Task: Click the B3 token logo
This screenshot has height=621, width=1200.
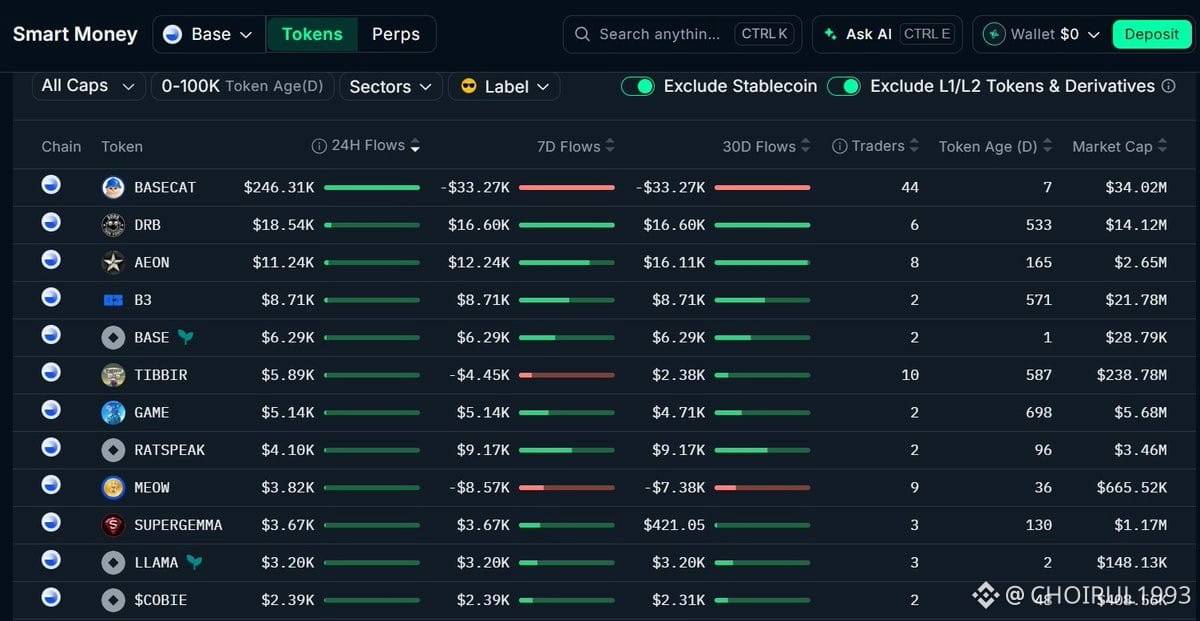Action: pos(113,300)
